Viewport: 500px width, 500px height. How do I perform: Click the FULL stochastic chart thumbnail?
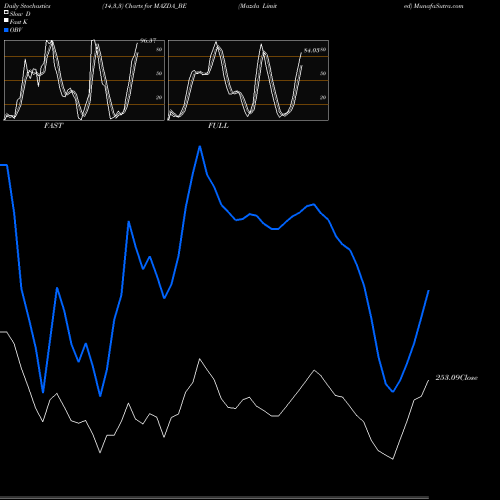pyautogui.click(x=248, y=80)
